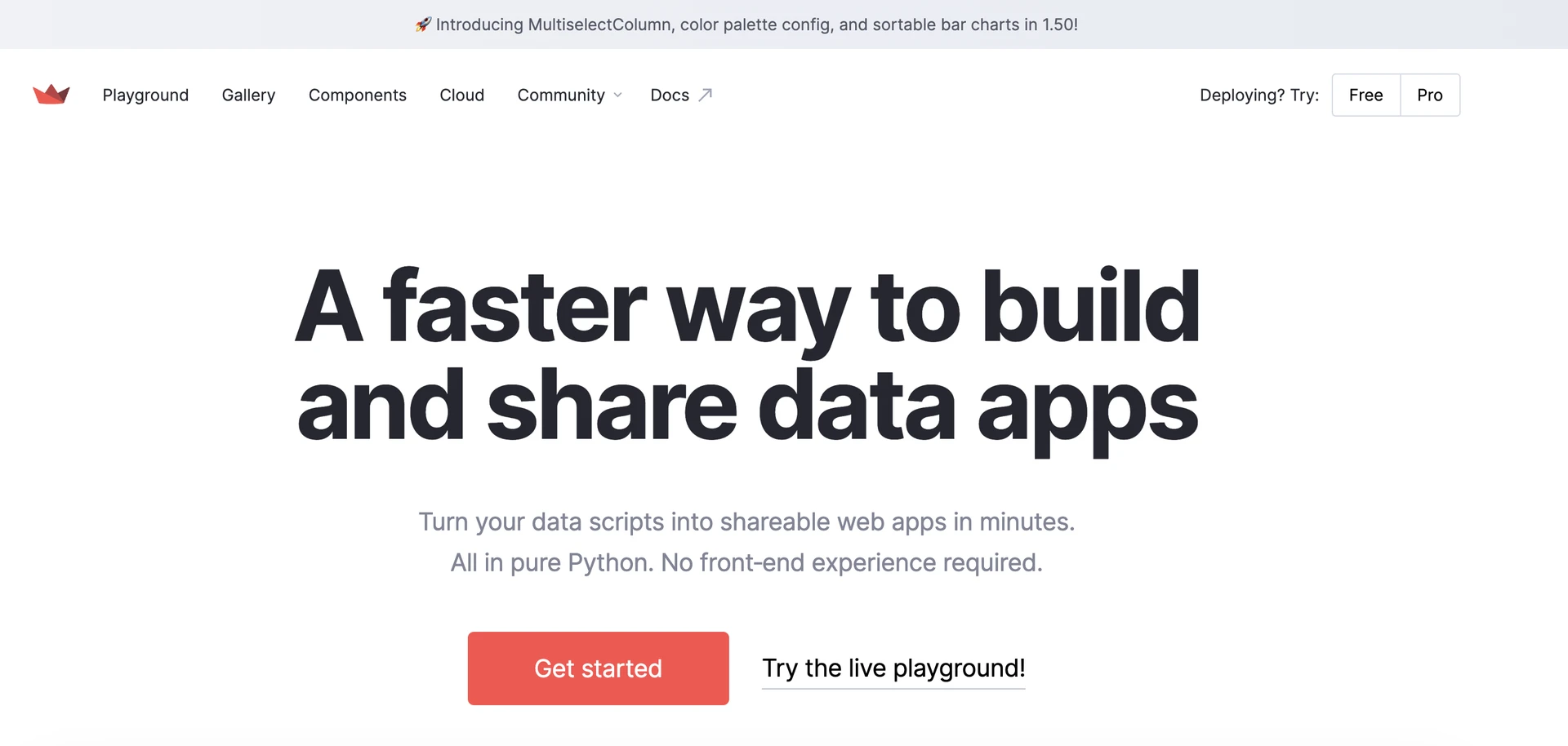1568x746 pixels.
Task: Click the "Deploying? Try:" label
Action: tap(1258, 95)
